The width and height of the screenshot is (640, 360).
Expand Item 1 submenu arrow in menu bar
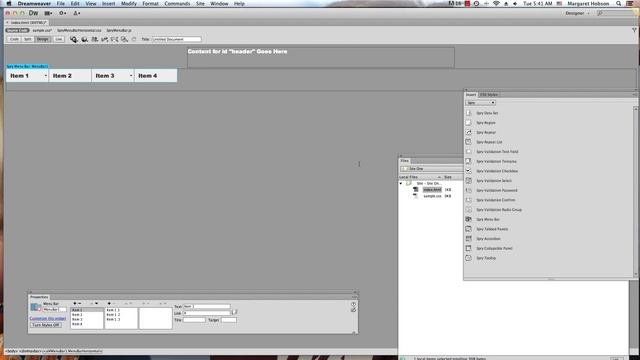point(45,76)
